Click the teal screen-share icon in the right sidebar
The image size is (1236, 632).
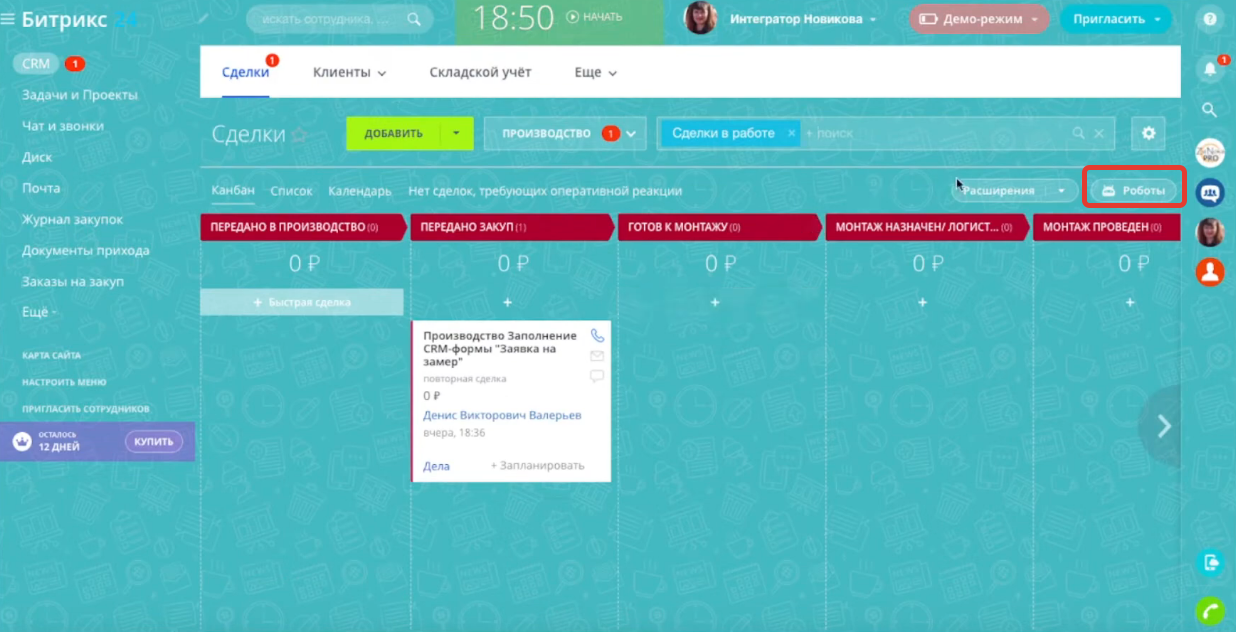tap(1210, 562)
